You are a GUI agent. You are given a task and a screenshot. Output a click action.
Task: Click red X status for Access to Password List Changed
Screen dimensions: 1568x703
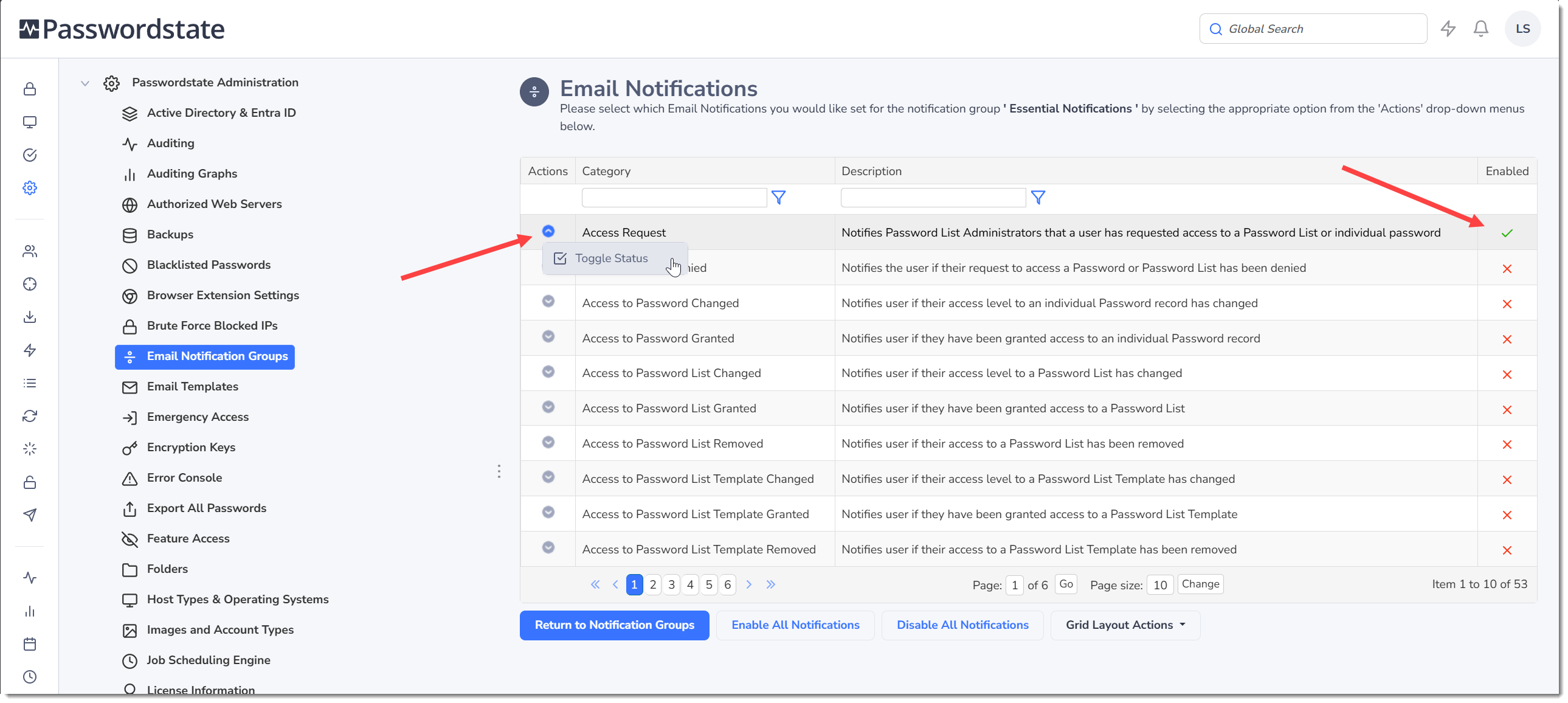pyautogui.click(x=1507, y=375)
